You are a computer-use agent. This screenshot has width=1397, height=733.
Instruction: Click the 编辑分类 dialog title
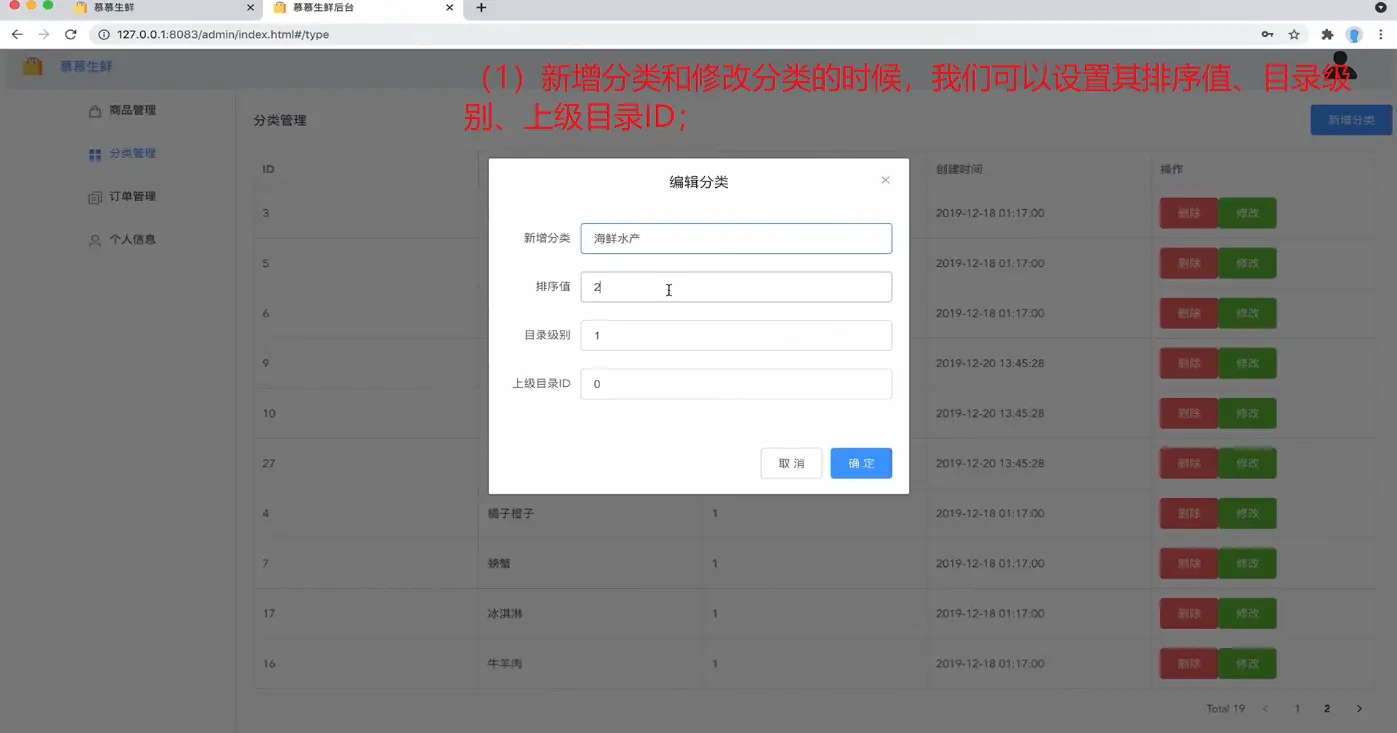[699, 182]
